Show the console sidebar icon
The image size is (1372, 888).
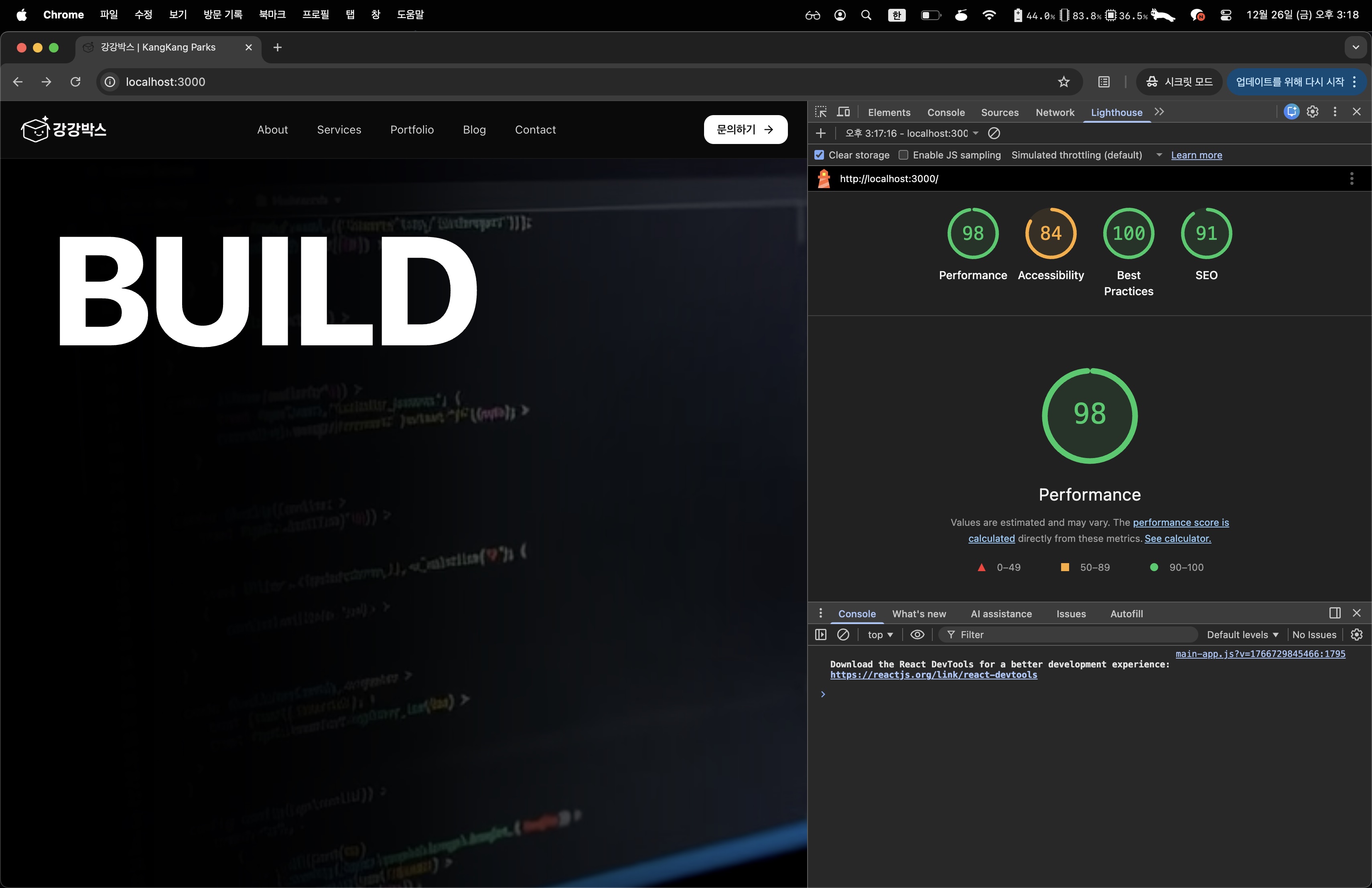[821, 635]
